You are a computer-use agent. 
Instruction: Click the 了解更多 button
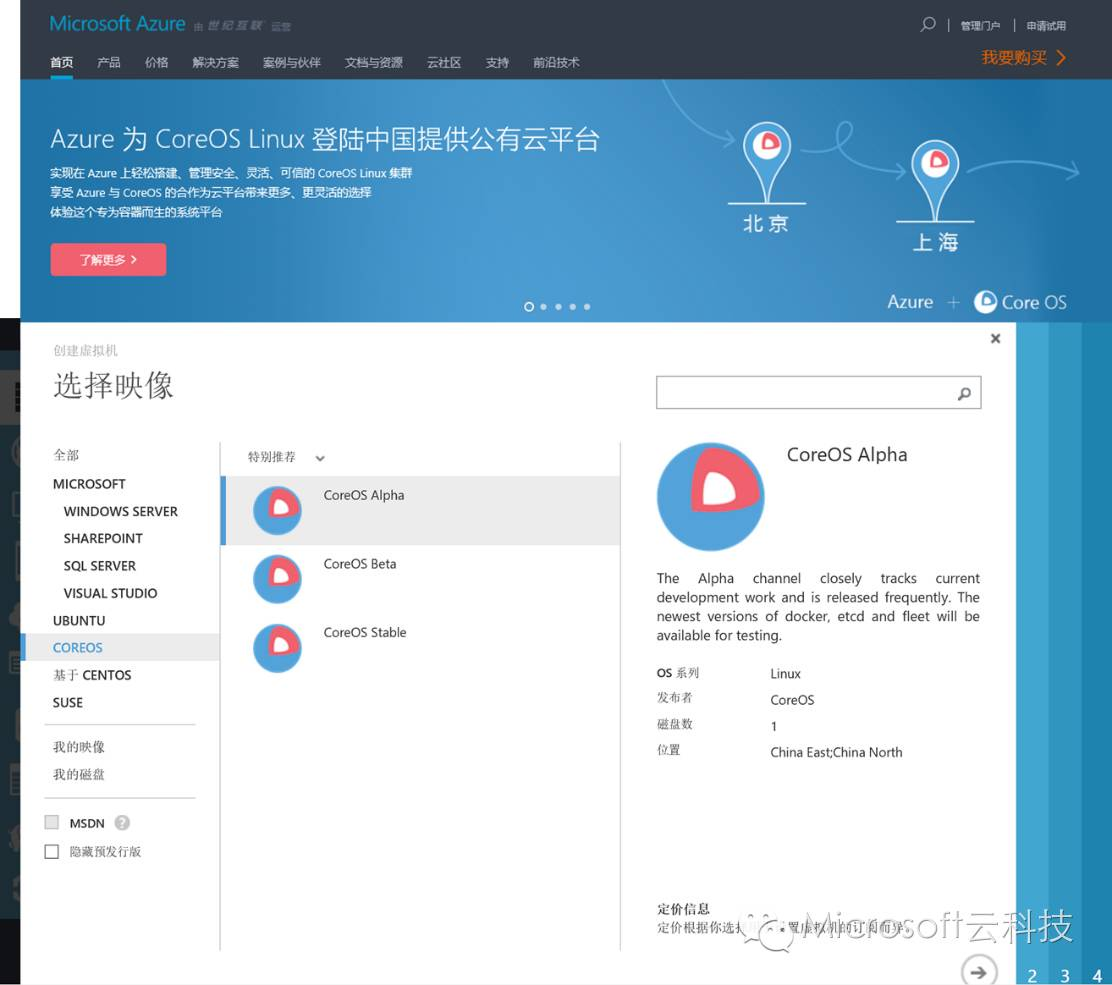click(x=109, y=260)
